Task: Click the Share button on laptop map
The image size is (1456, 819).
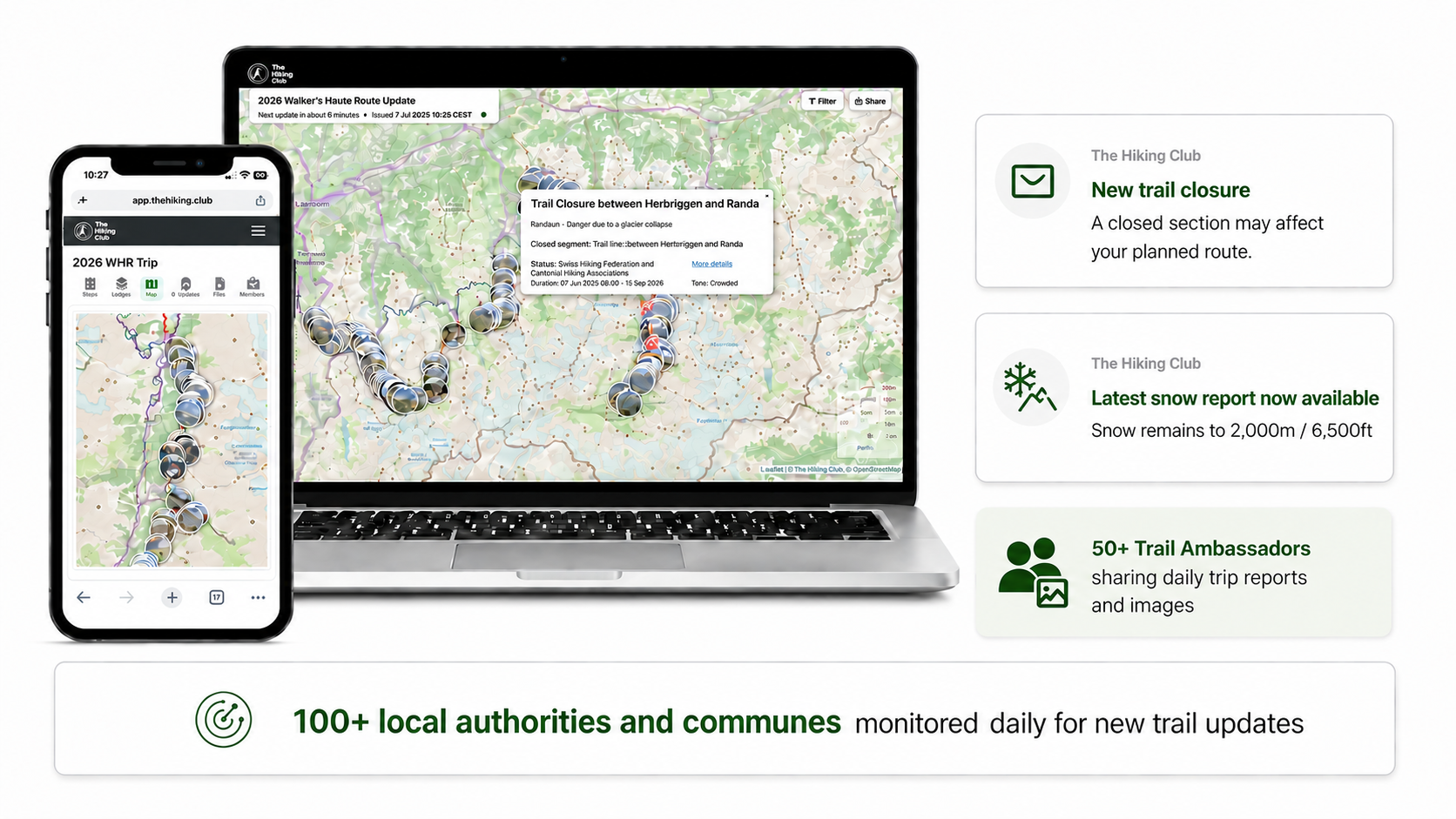Action: coord(870,101)
